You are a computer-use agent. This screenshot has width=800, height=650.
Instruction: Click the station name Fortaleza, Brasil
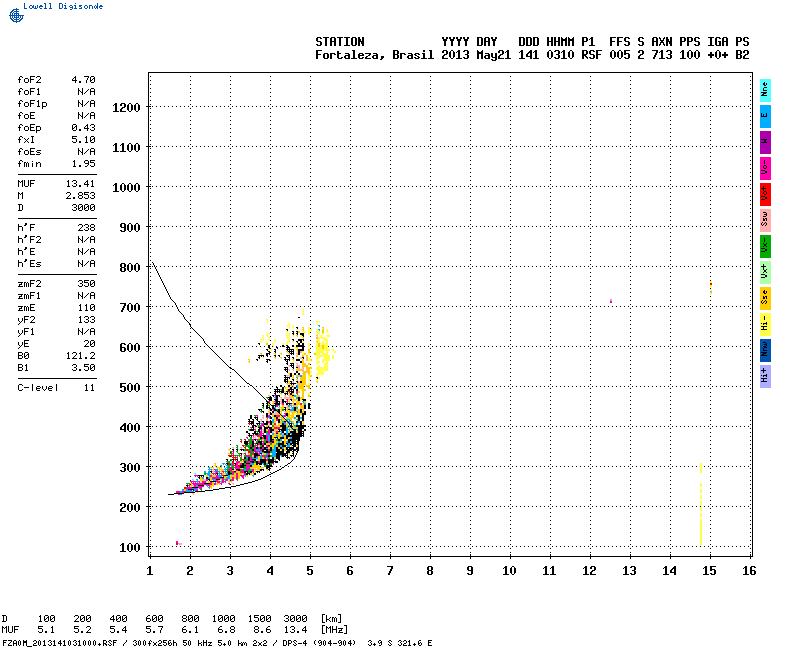click(374, 55)
